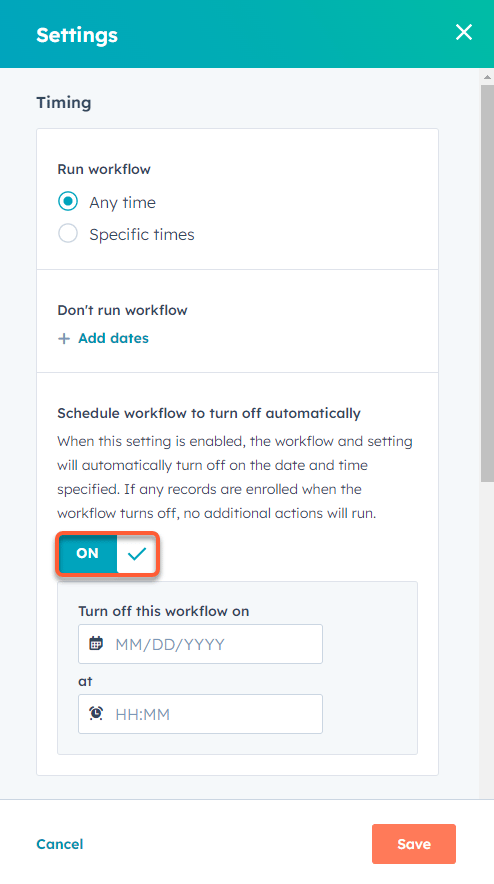This screenshot has height=884, width=494.
Task: Open the HH:MM time selector field
Action: (200, 714)
